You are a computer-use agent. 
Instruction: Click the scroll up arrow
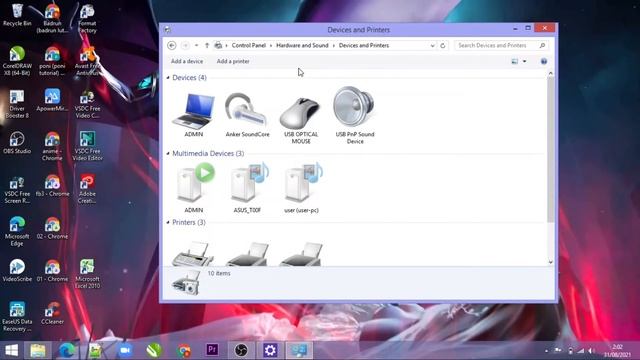[x=550, y=73]
